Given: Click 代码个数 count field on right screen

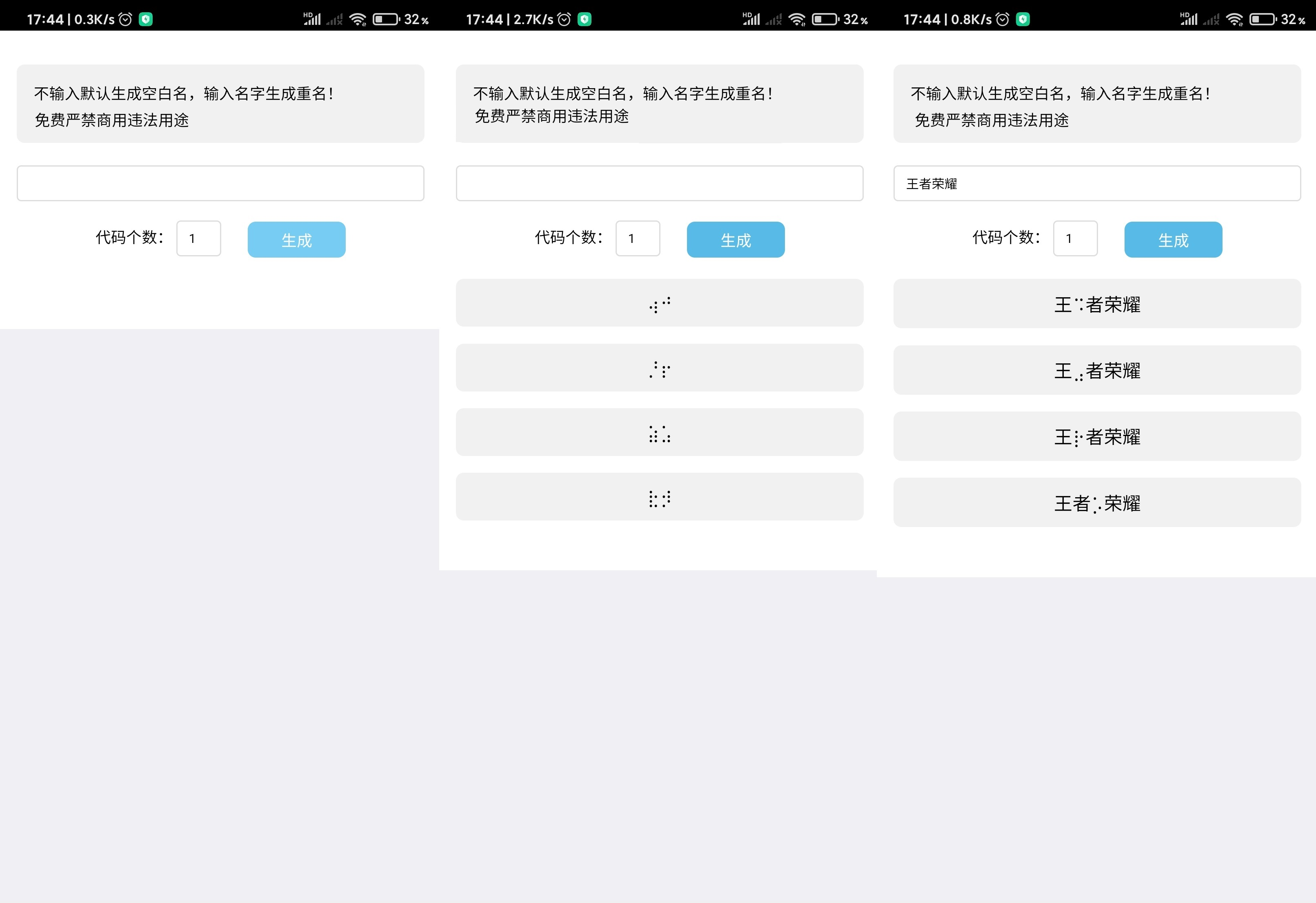Looking at the screenshot, I should pyautogui.click(x=1075, y=238).
